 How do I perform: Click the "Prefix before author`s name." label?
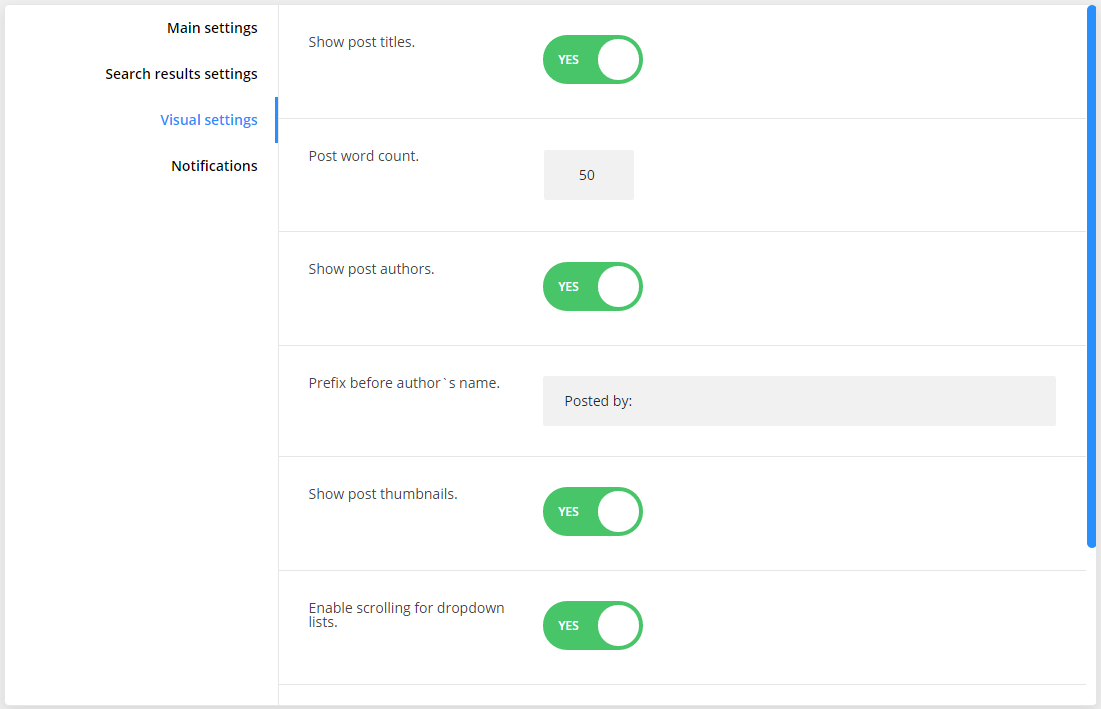click(404, 383)
